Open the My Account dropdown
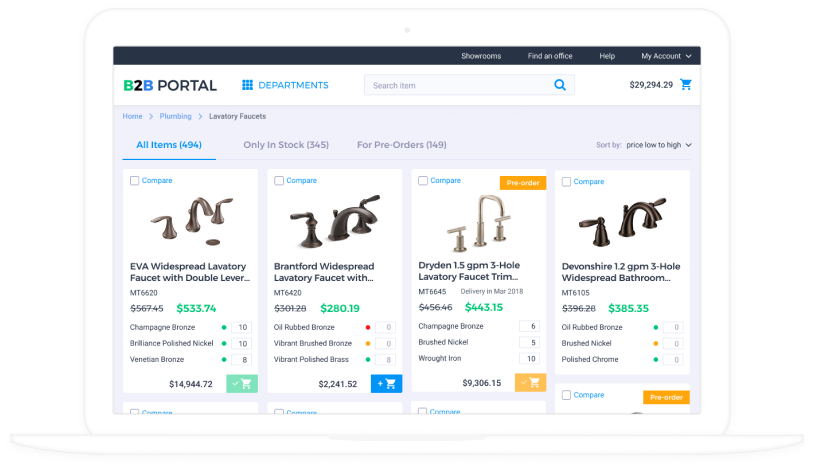Screen dimensions: 814x468 [666, 56]
